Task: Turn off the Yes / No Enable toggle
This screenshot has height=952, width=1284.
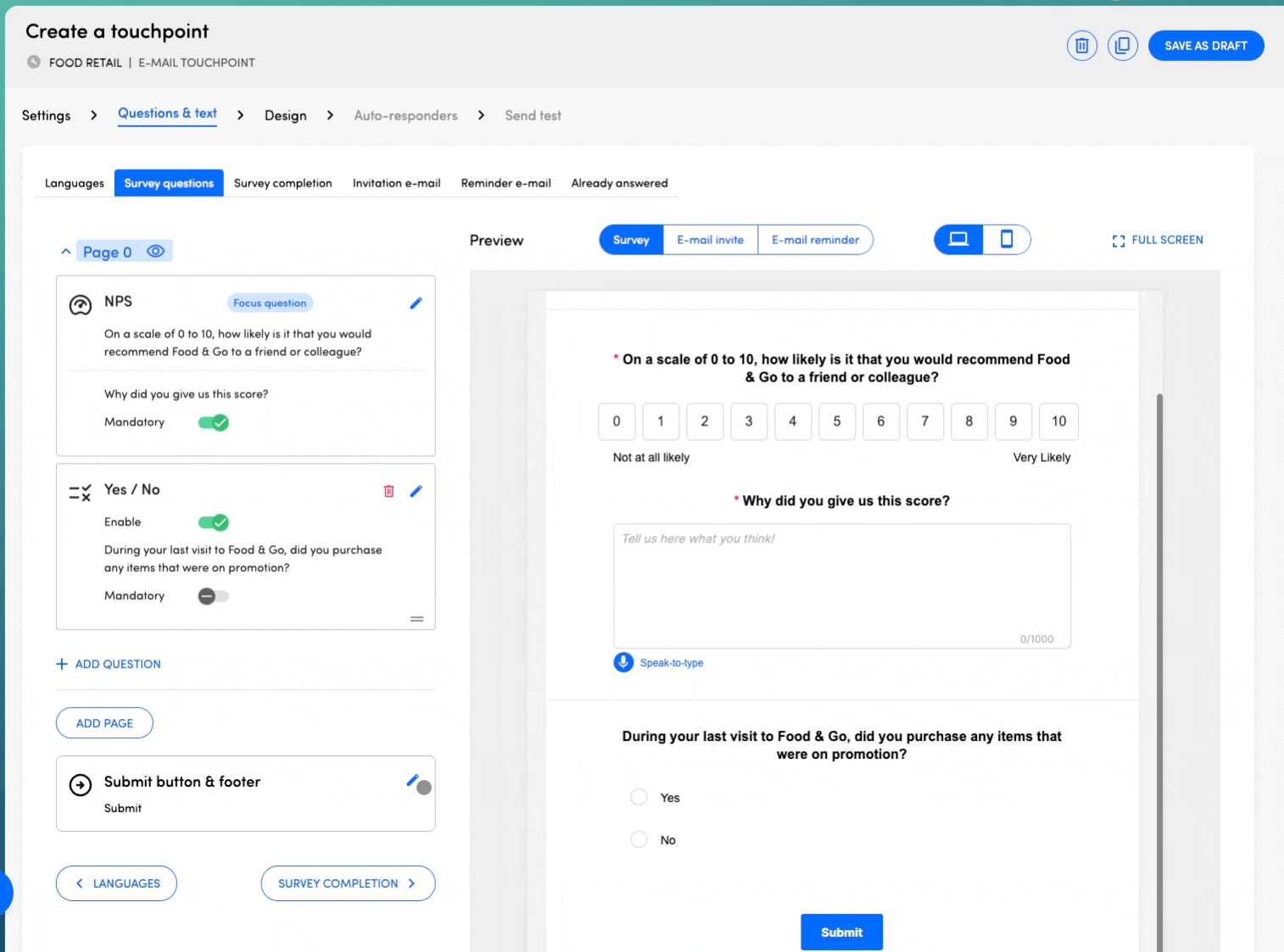Action: pyautogui.click(x=214, y=522)
